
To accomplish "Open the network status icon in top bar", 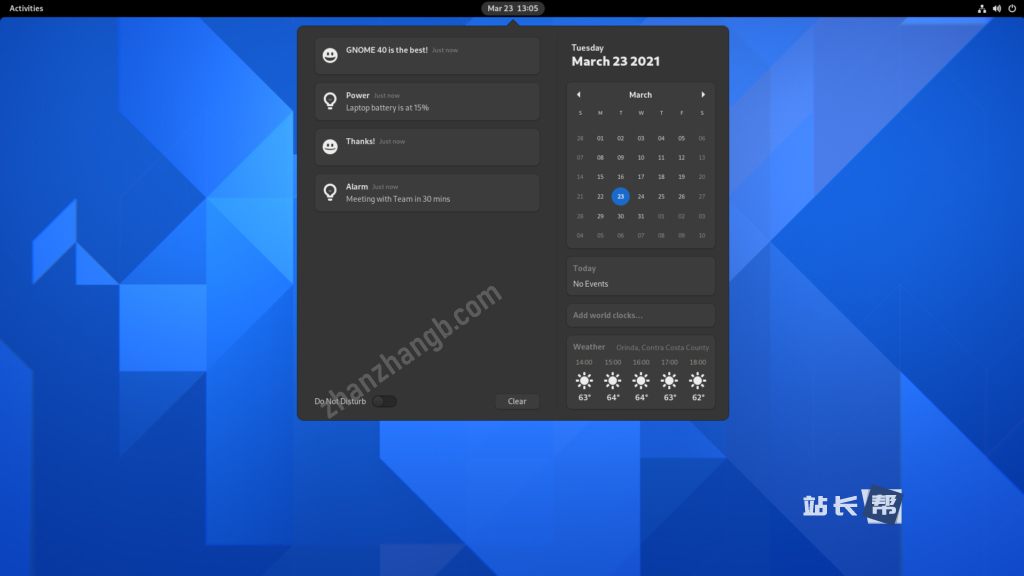I will click(982, 8).
